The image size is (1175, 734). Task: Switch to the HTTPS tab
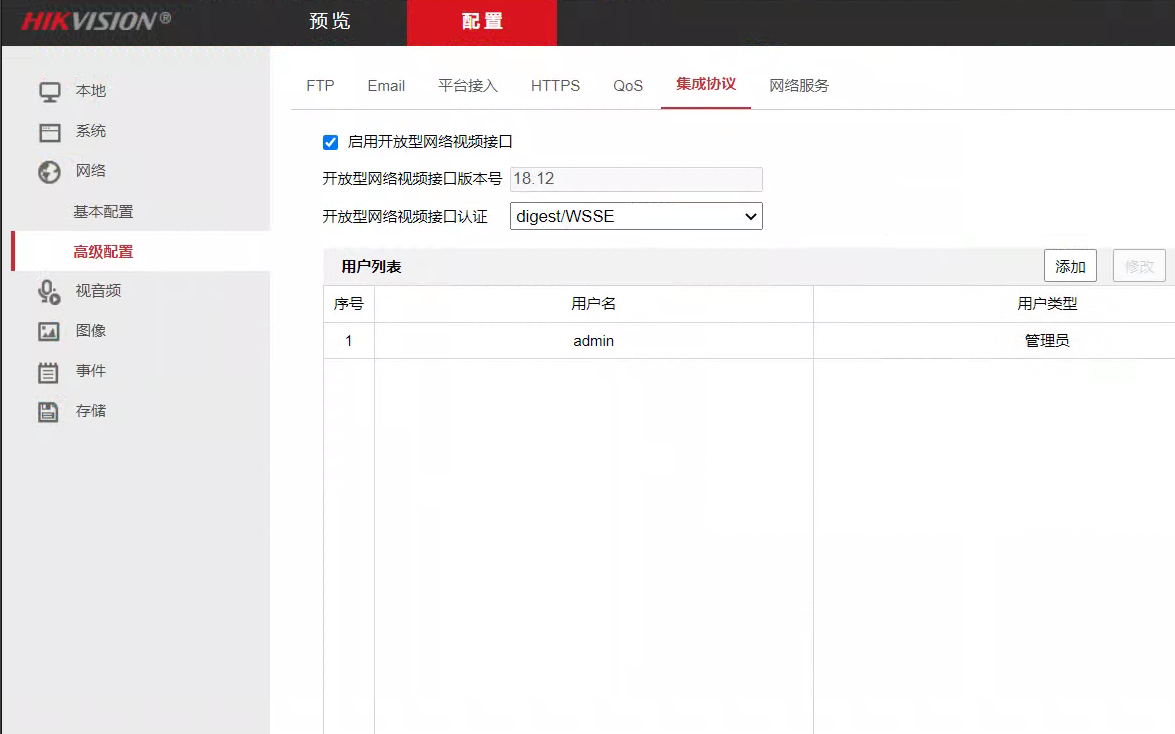[555, 86]
